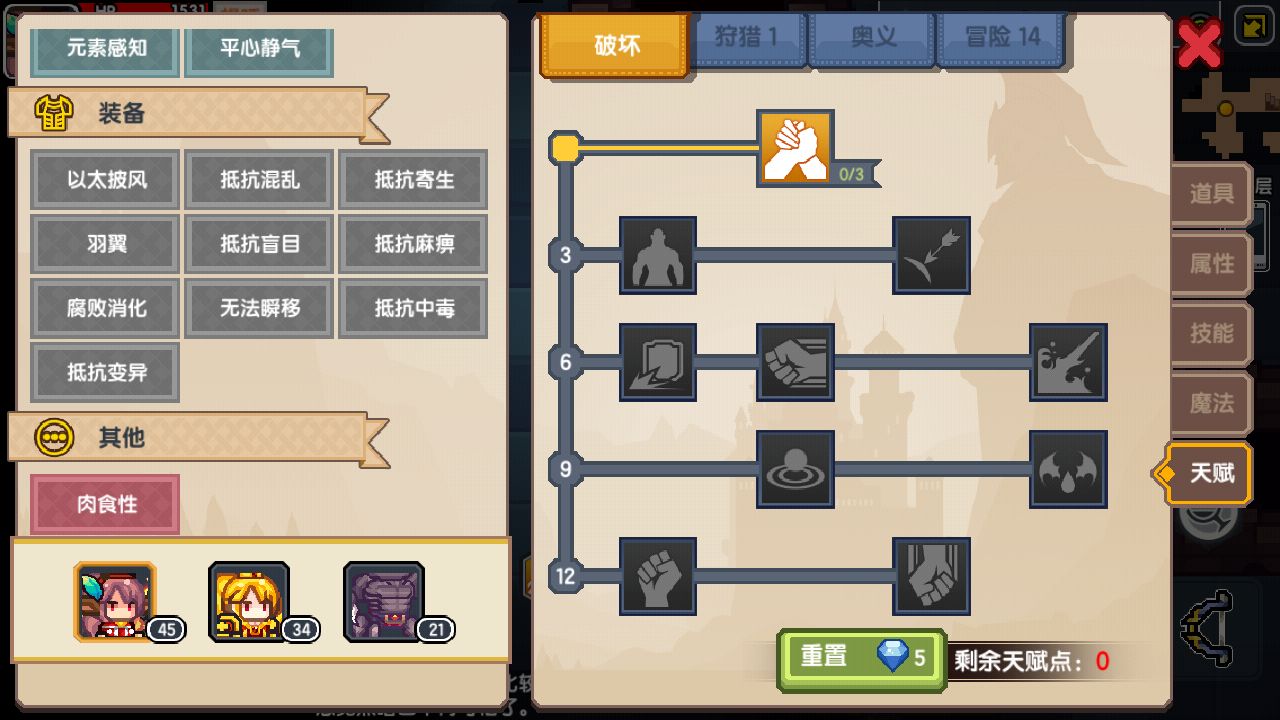Close the talent panel with red X
The width and height of the screenshot is (1280, 720).
[1199, 43]
